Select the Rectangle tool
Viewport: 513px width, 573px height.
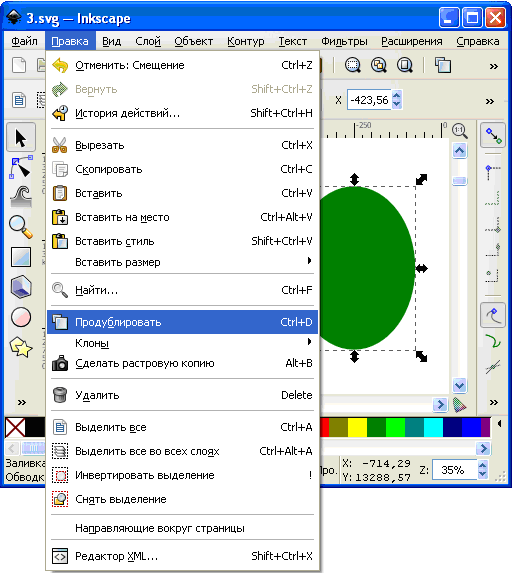[x=21, y=257]
